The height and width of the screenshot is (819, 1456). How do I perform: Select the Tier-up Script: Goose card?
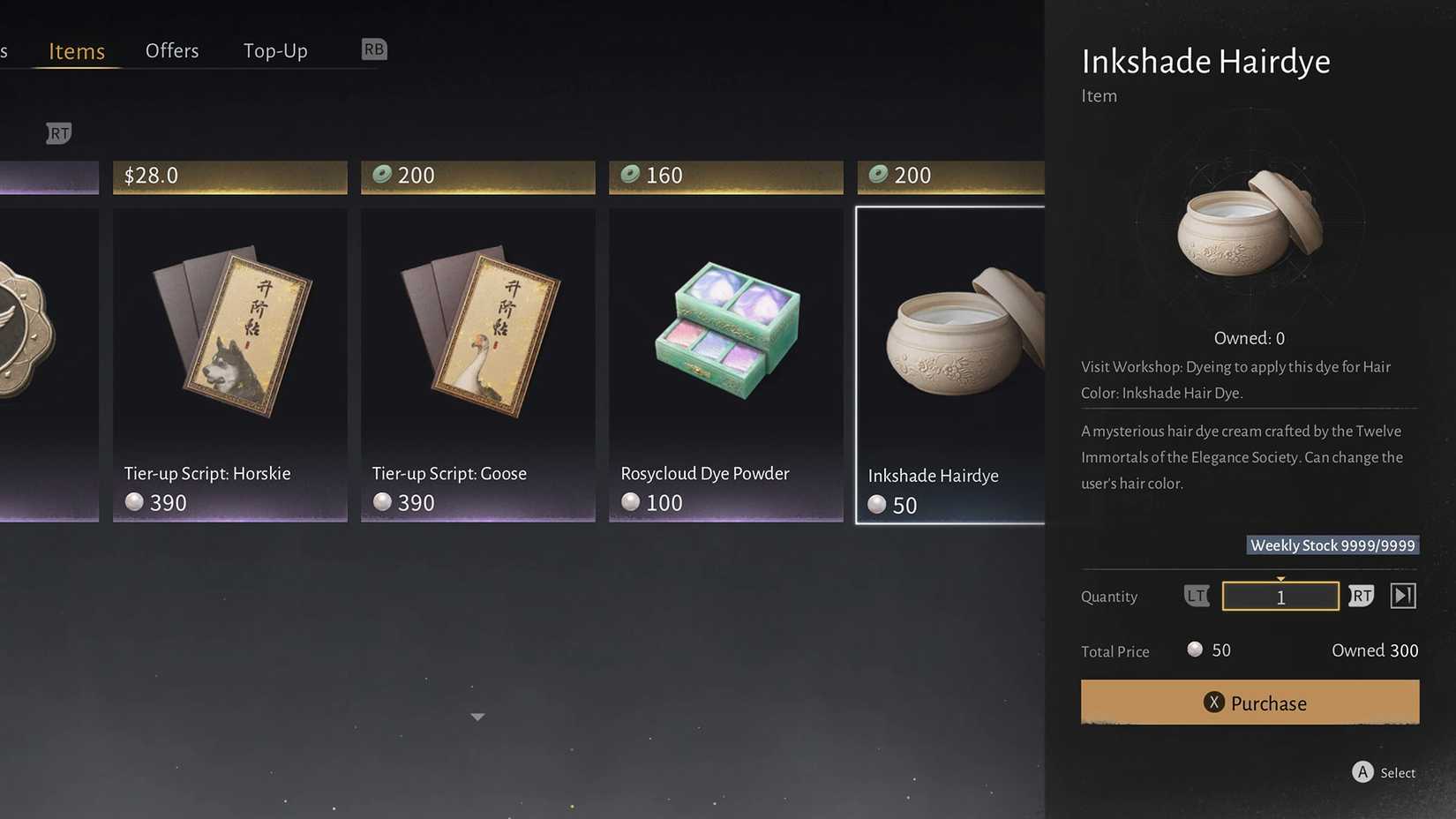478,364
